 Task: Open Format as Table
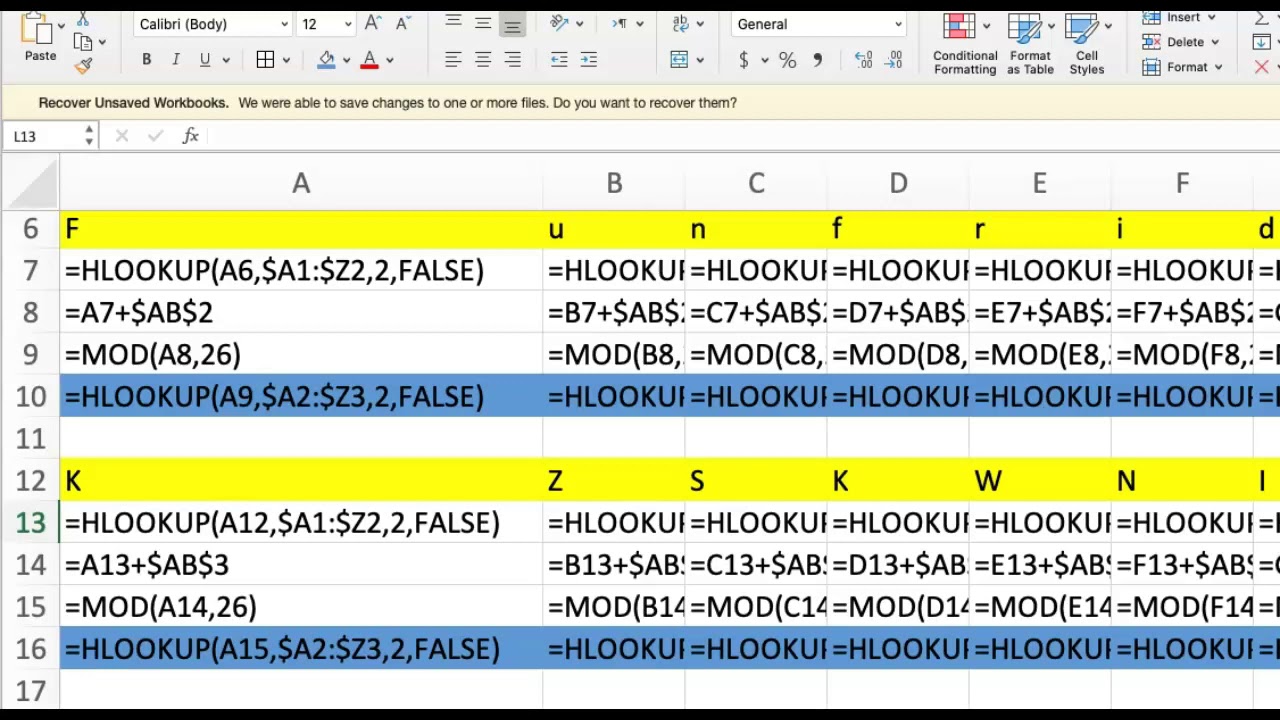[x=1030, y=43]
